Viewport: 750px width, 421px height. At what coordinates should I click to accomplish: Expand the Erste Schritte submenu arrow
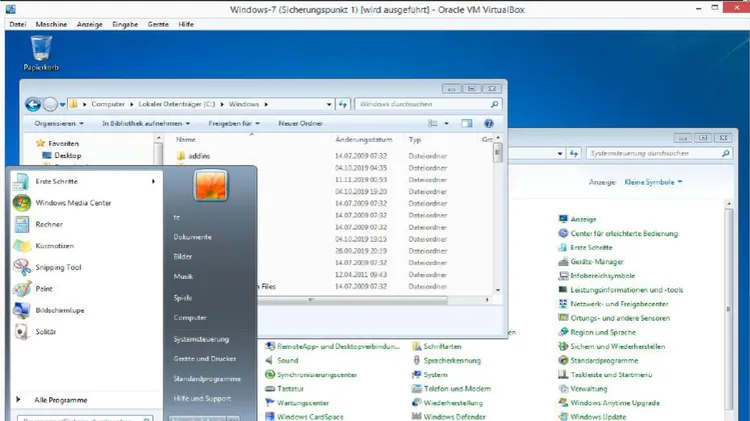coord(154,181)
